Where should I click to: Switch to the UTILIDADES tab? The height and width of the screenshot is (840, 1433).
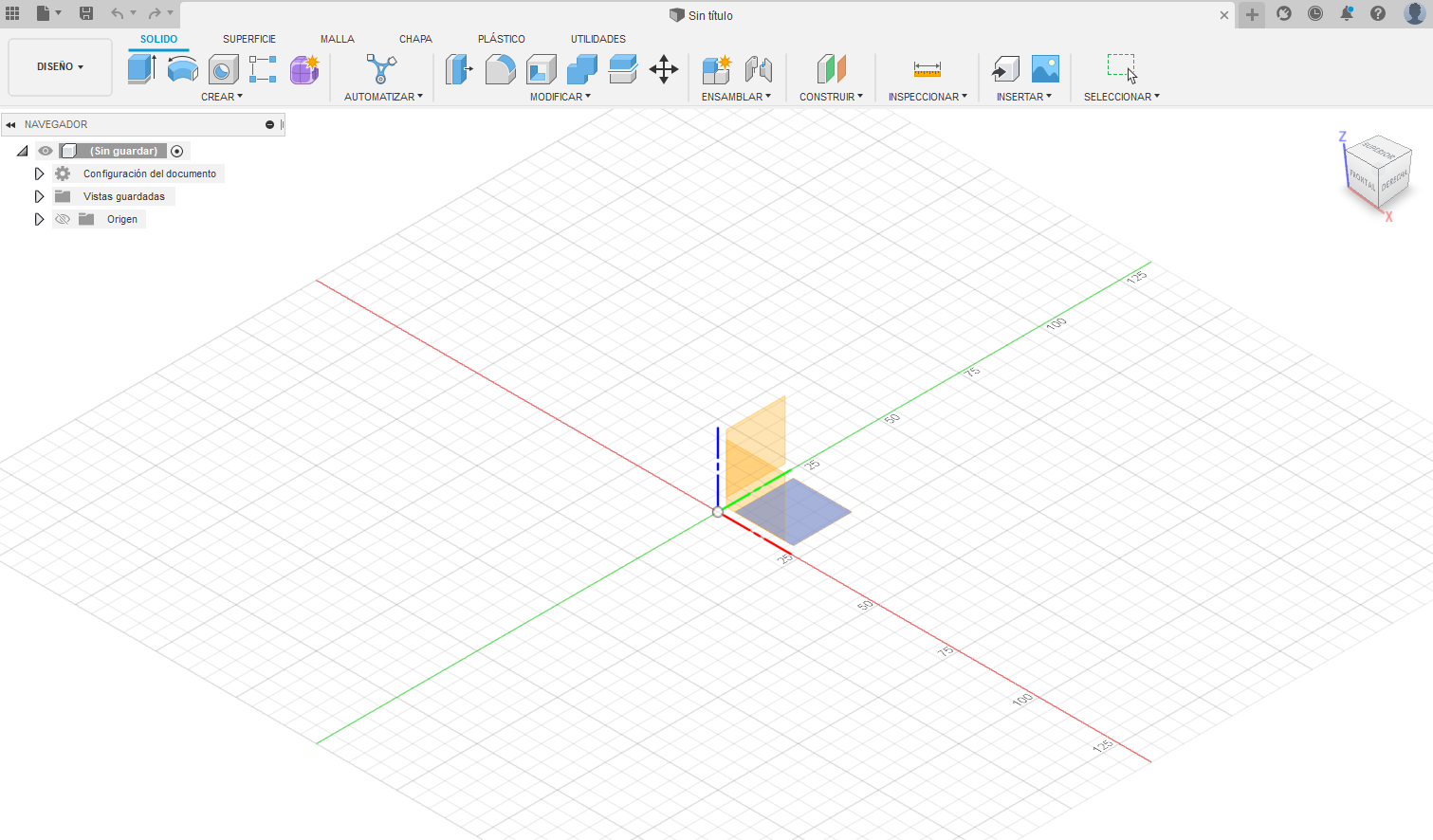click(598, 39)
